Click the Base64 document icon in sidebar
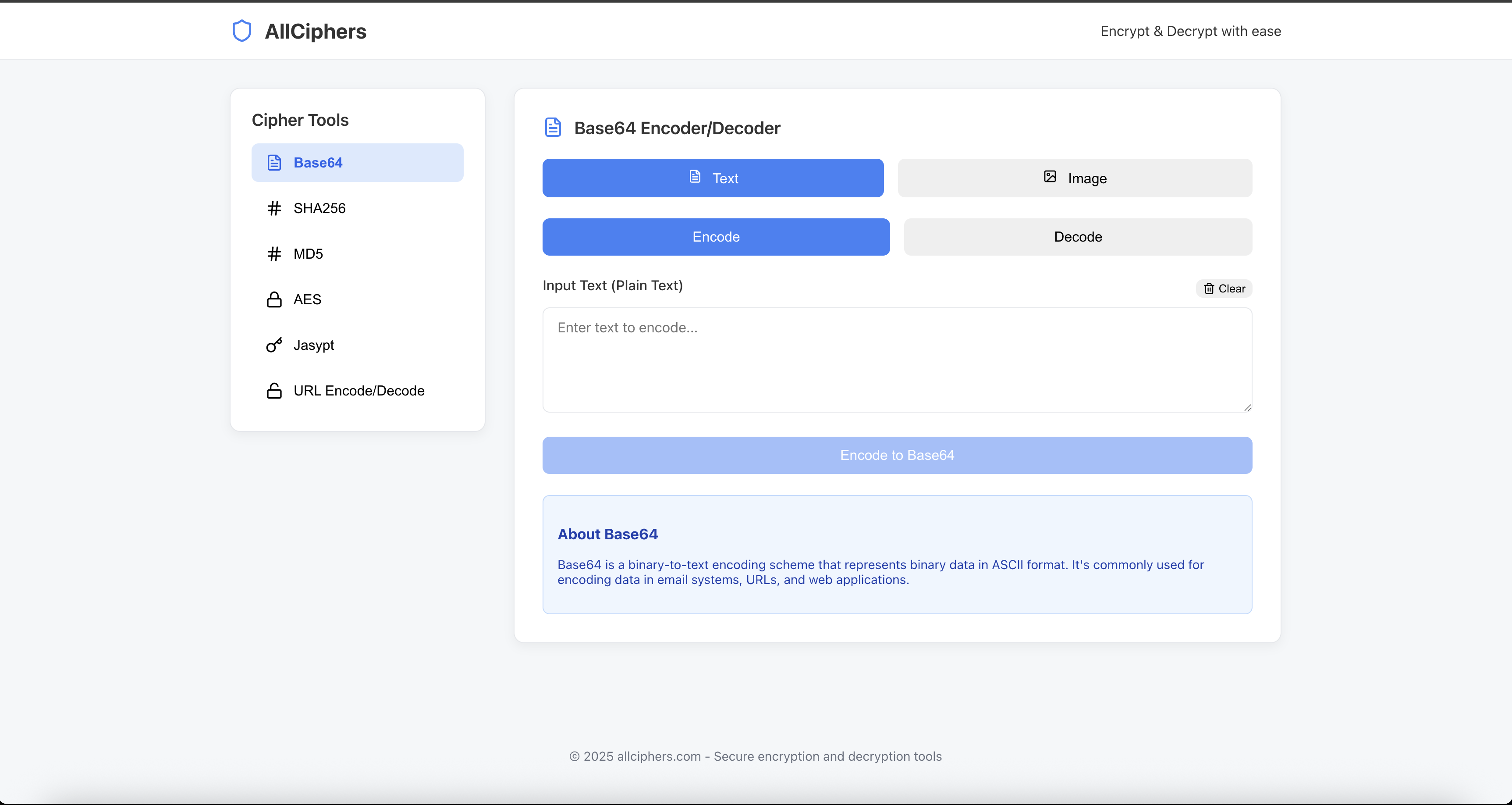 click(x=274, y=163)
